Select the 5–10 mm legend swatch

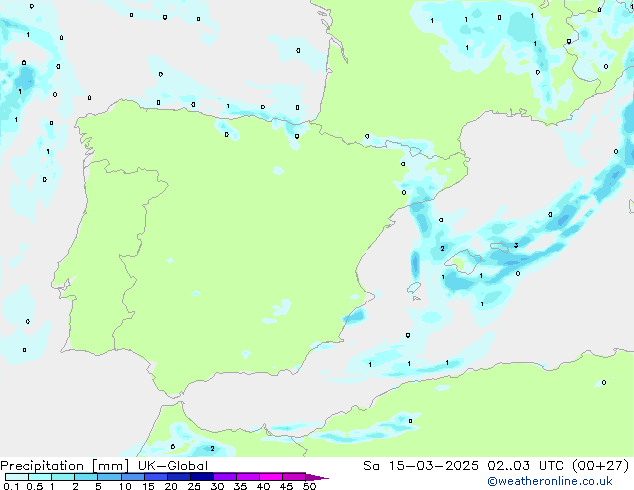[109, 477]
